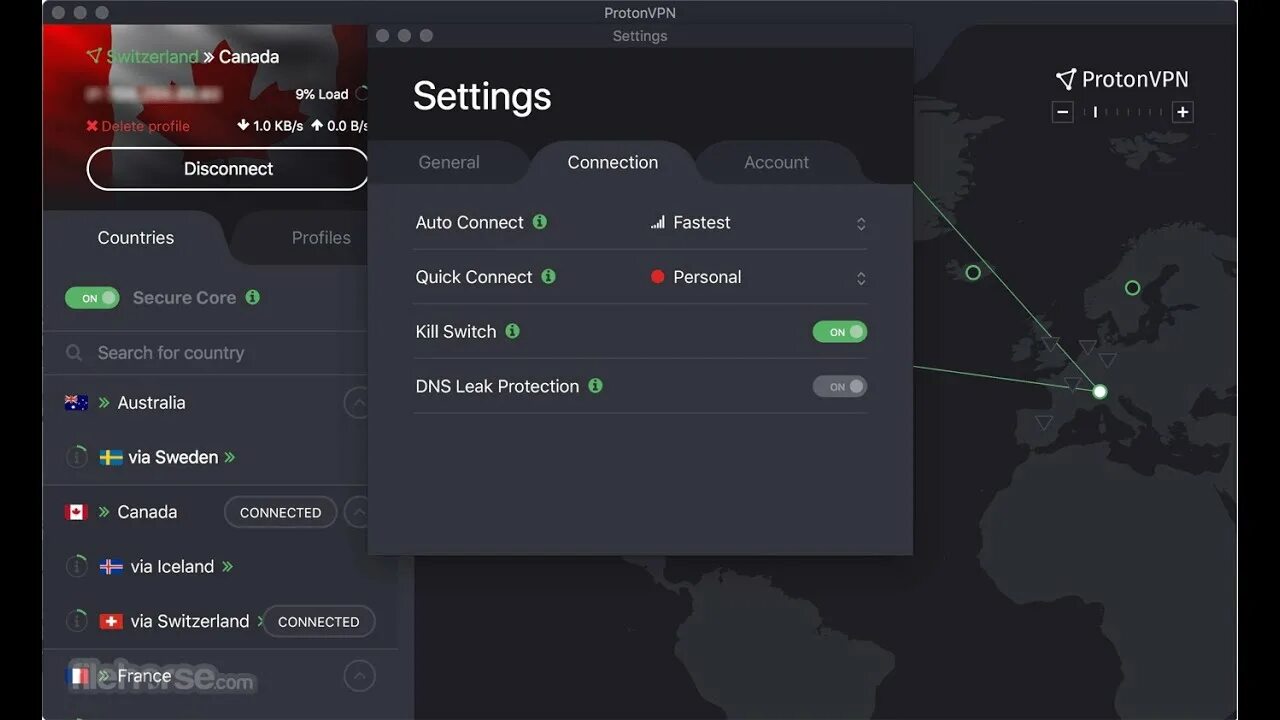Click the double chevron after via Sweden
Screen dimensions: 1280x720
click(x=230, y=457)
